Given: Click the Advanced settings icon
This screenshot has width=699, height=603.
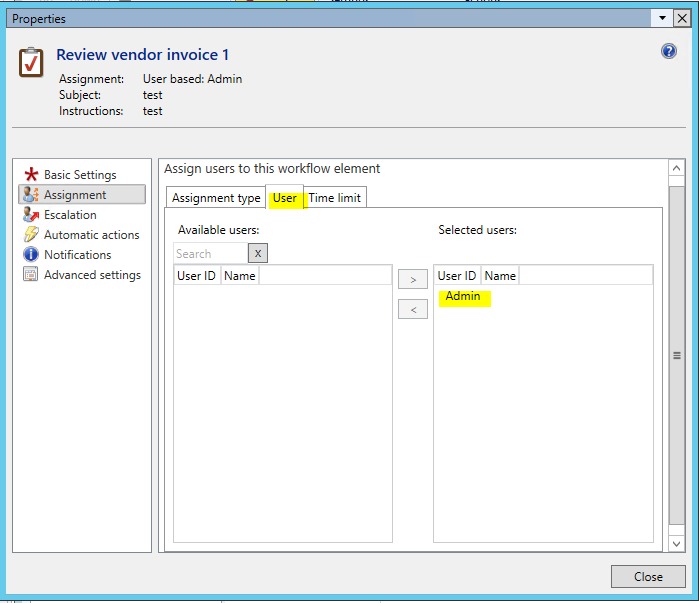Looking at the screenshot, I should [x=31, y=275].
